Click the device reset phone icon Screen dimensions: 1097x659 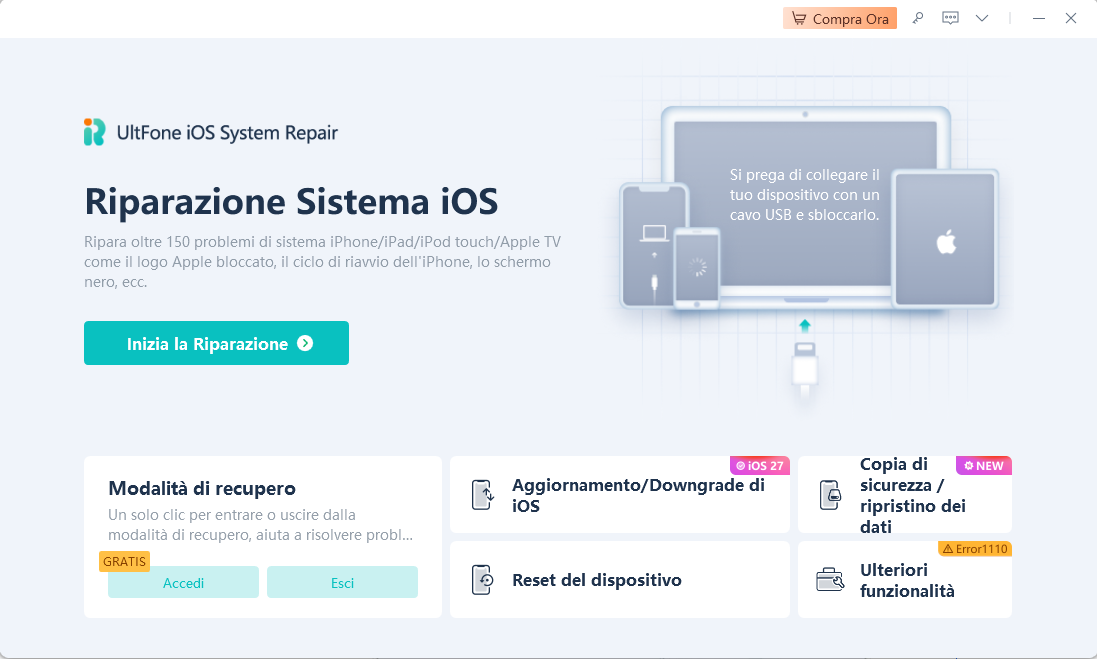pos(482,580)
